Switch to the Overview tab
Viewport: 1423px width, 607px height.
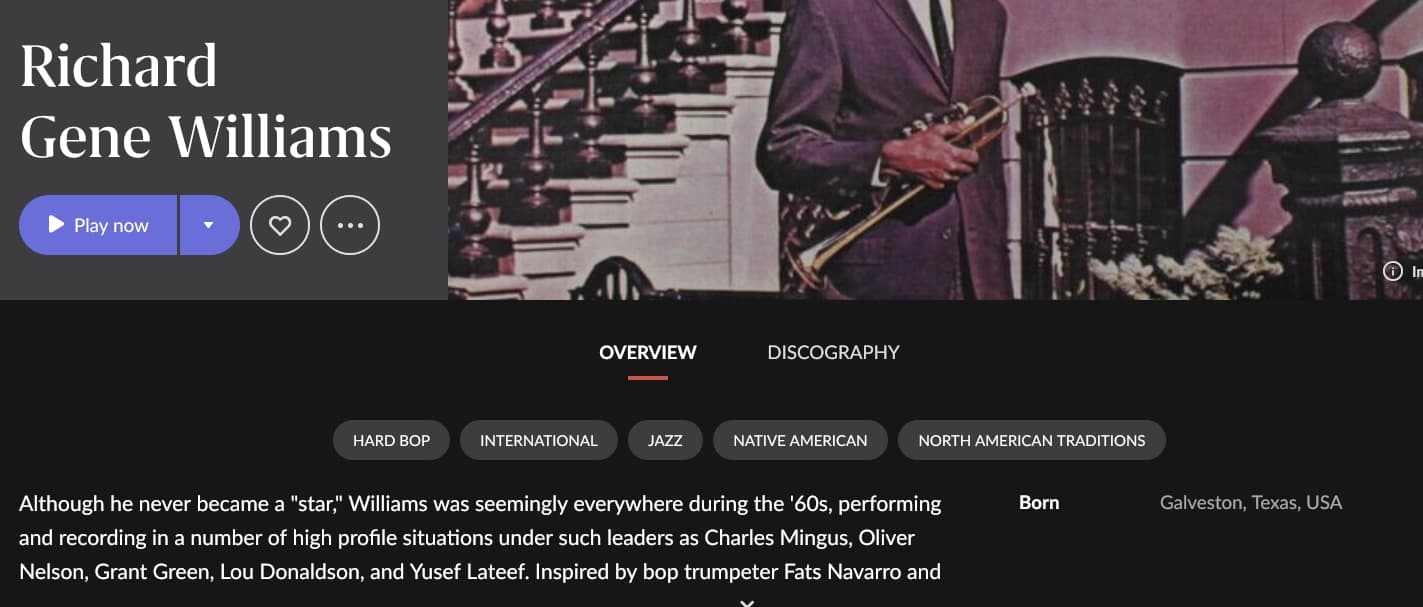pos(648,352)
